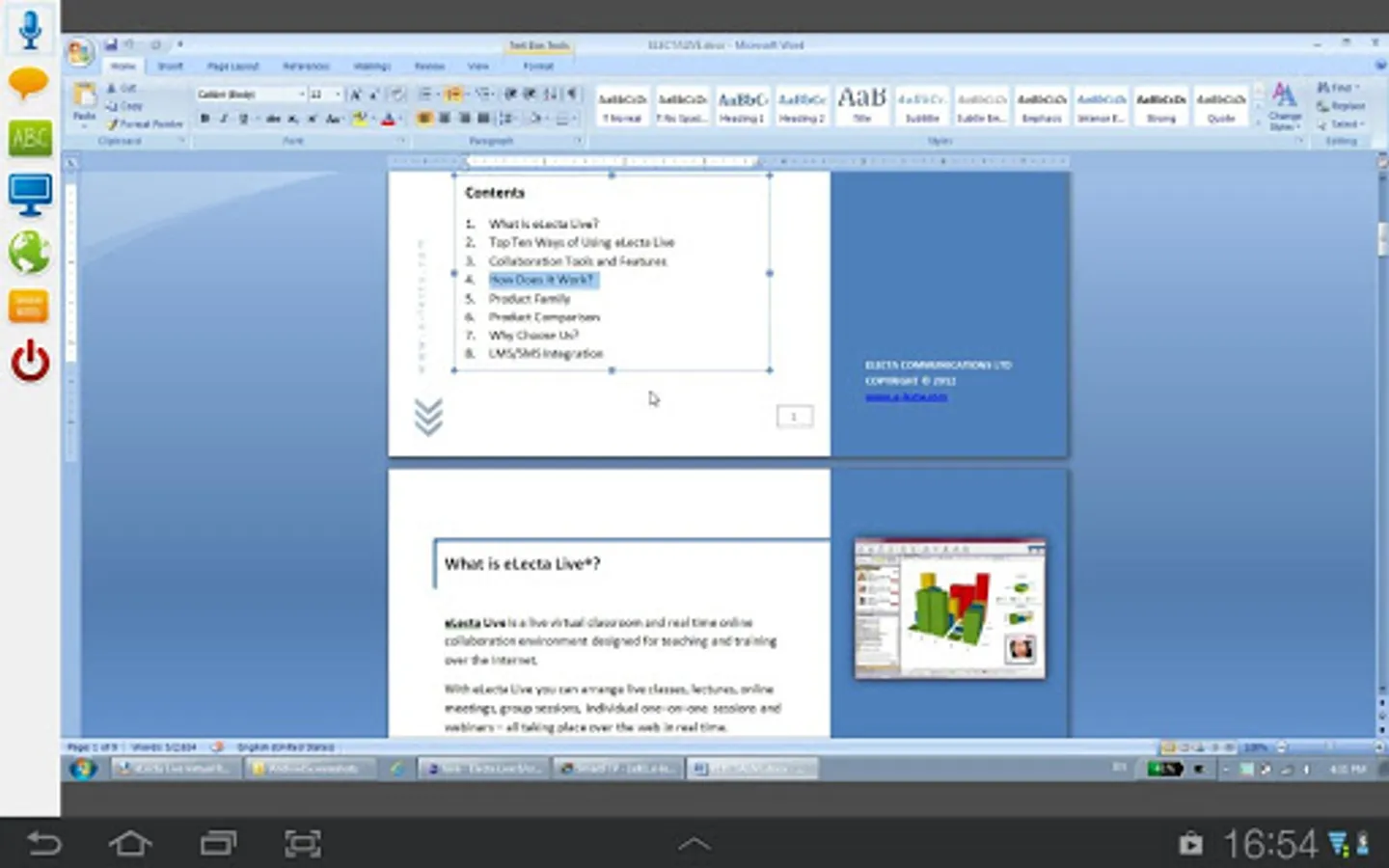The width and height of the screenshot is (1389, 868).
Task: Open the chat speech bubble icon
Action: pyautogui.click(x=29, y=85)
